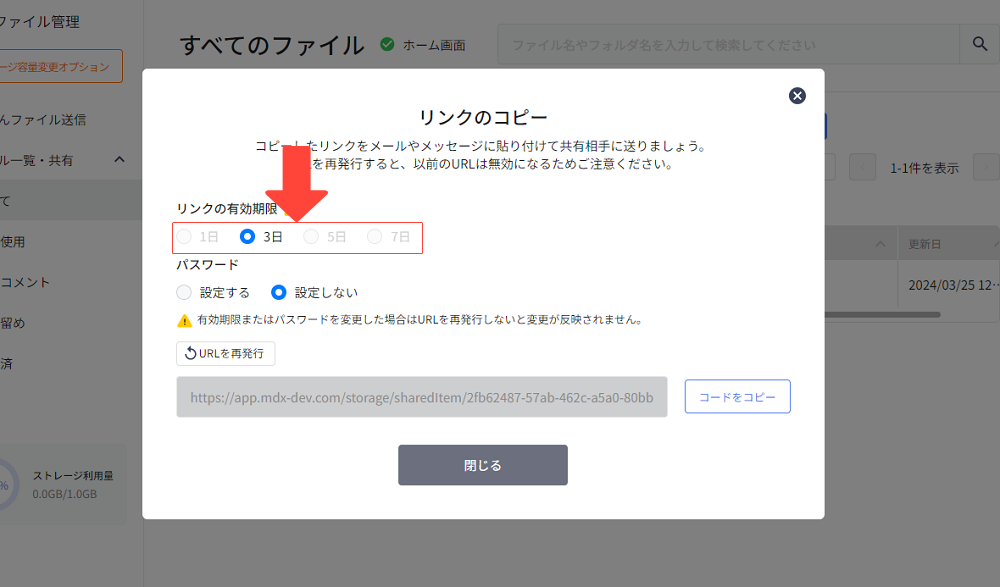Click the ストレージ利用量 usage panel

62,485
